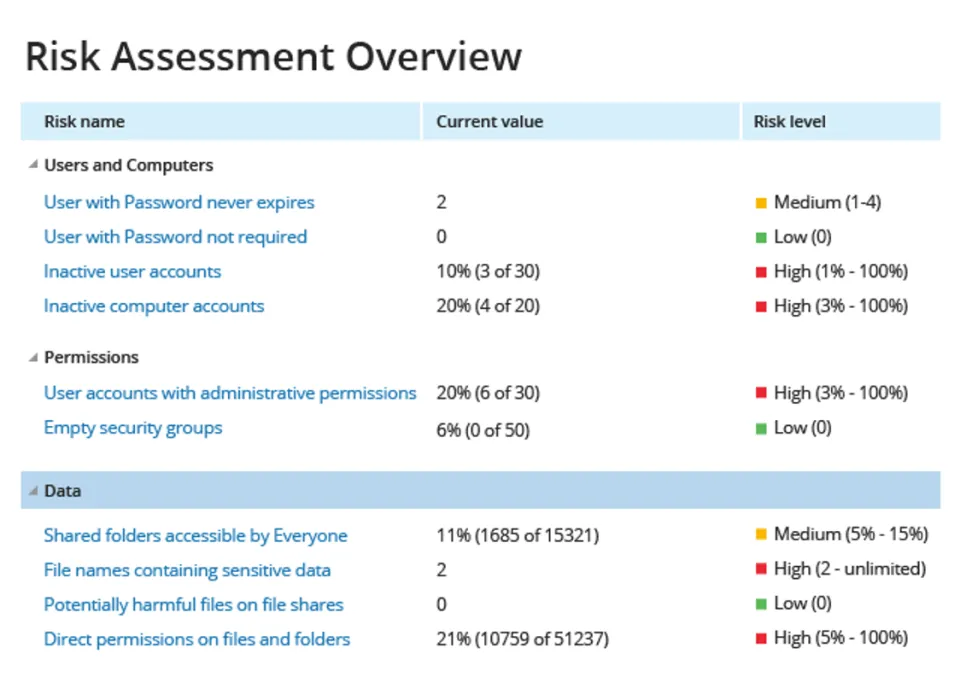
Task: Select the Data section header row
Action: pyautogui.click(x=480, y=491)
